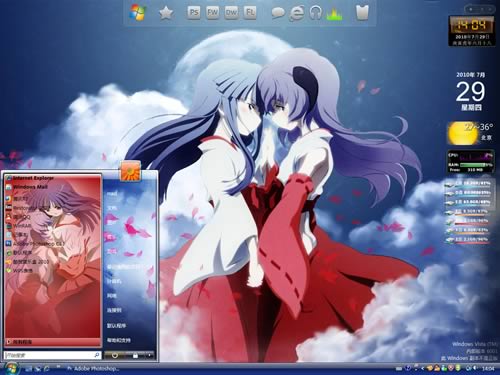
Task: Click switch windows quick launch icon
Action: point(38,369)
